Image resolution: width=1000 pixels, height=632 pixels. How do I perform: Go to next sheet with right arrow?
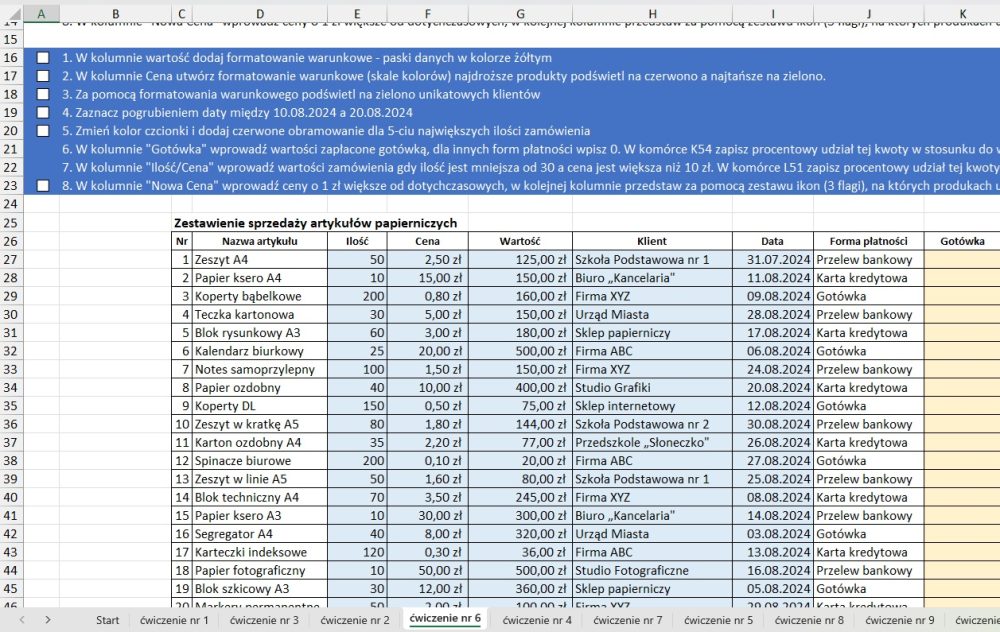[48, 619]
